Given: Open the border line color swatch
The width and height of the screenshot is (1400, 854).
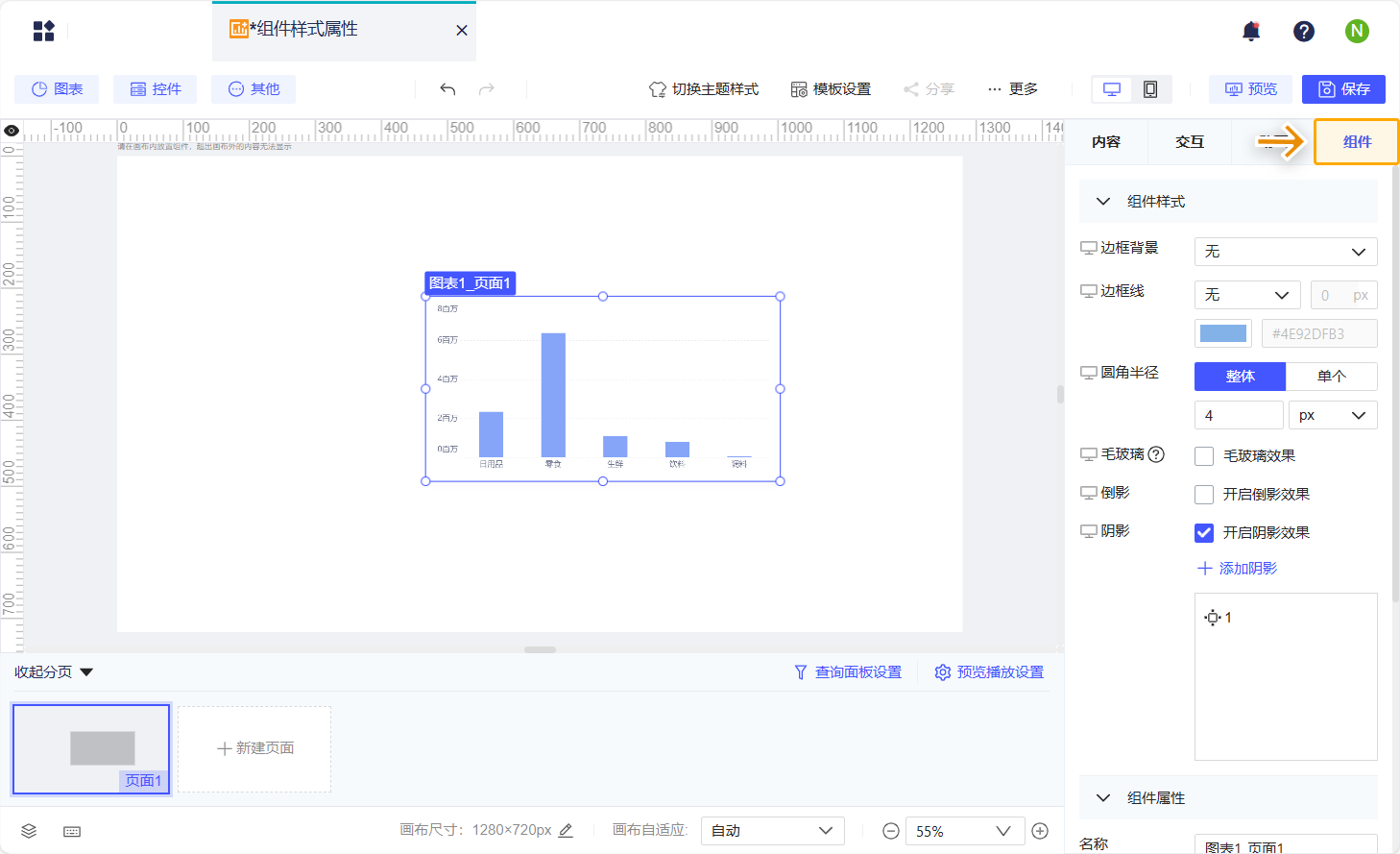Looking at the screenshot, I should tap(1222, 332).
